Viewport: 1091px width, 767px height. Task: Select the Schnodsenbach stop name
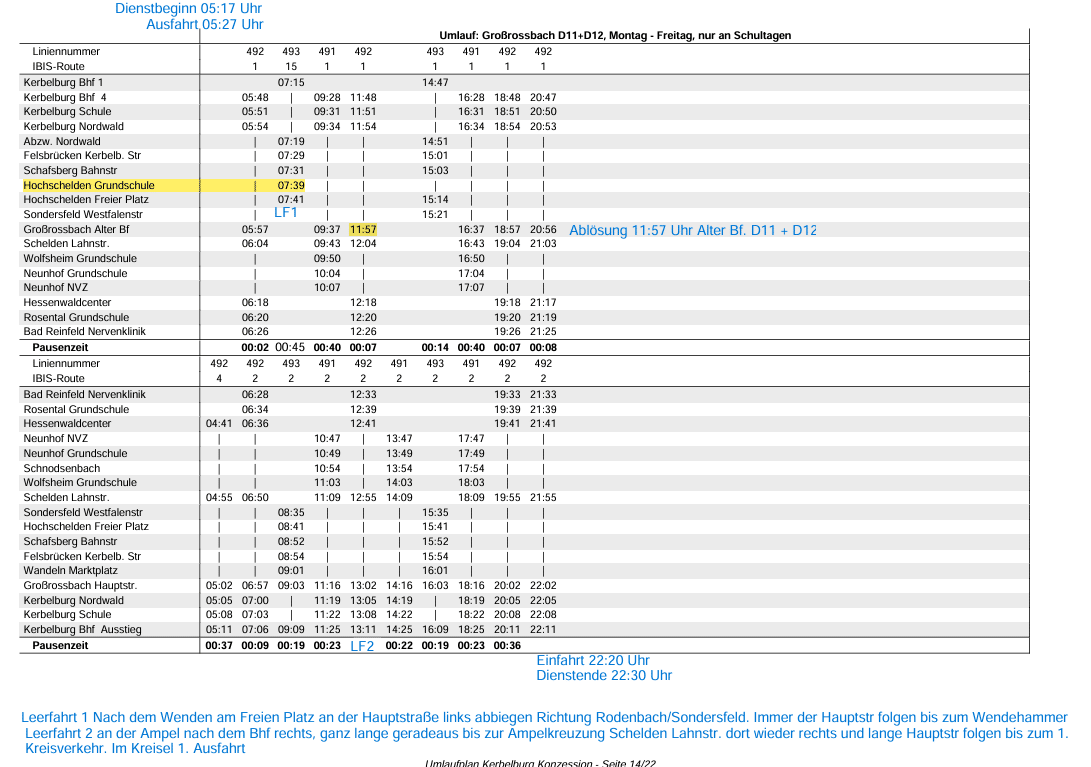coord(62,468)
